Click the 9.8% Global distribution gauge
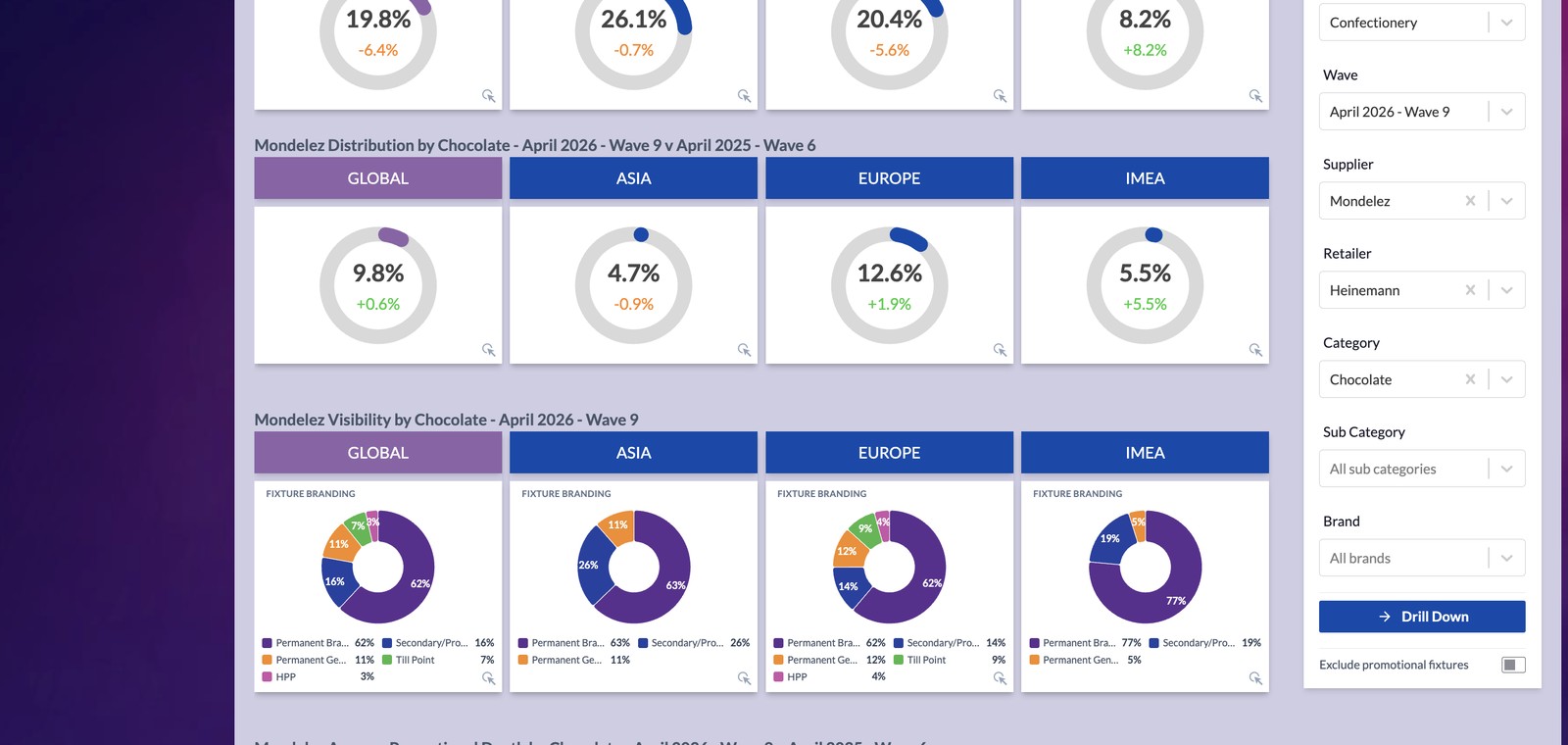This screenshot has width=1568, height=745. pyautogui.click(x=378, y=285)
